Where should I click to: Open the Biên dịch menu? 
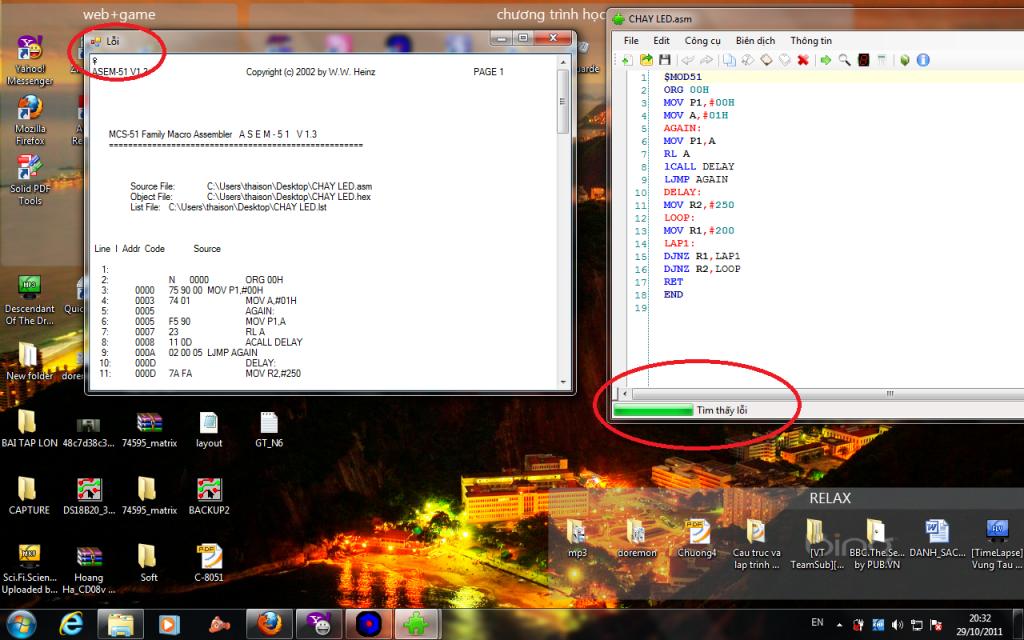(756, 40)
